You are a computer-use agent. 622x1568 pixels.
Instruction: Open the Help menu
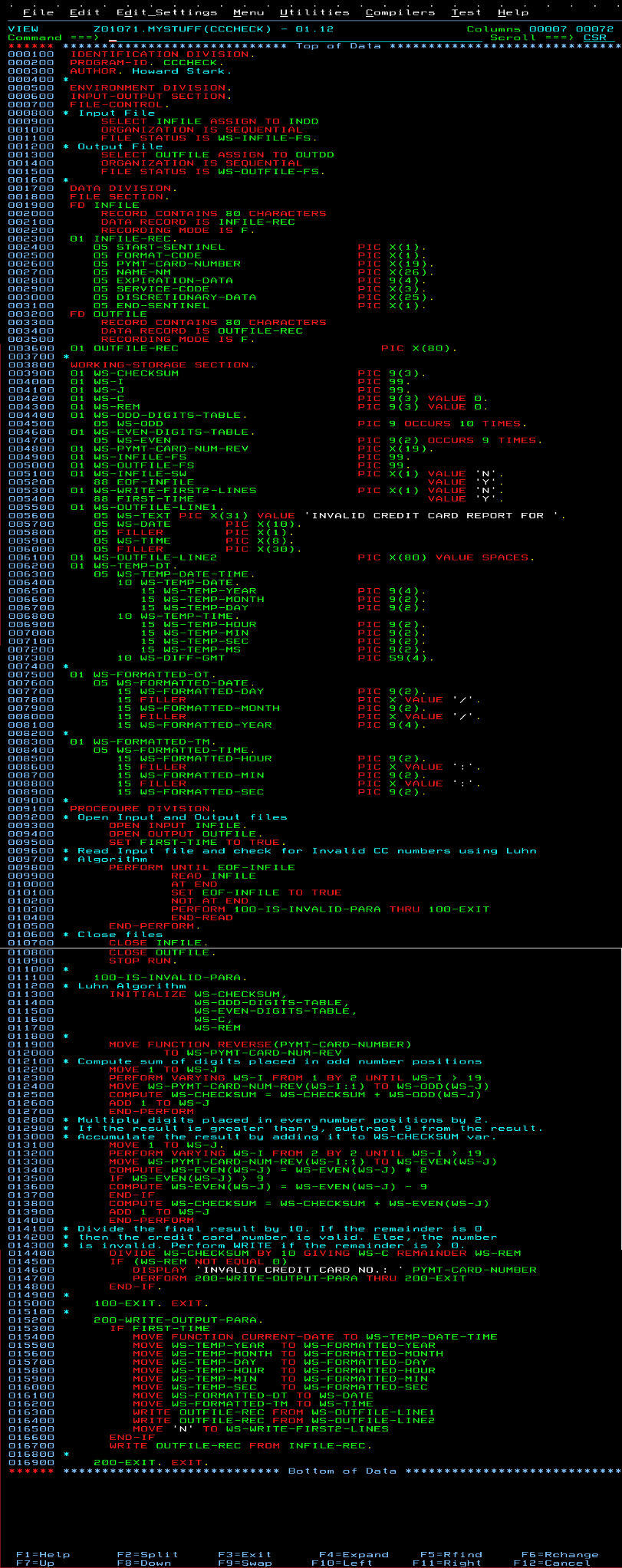point(513,12)
